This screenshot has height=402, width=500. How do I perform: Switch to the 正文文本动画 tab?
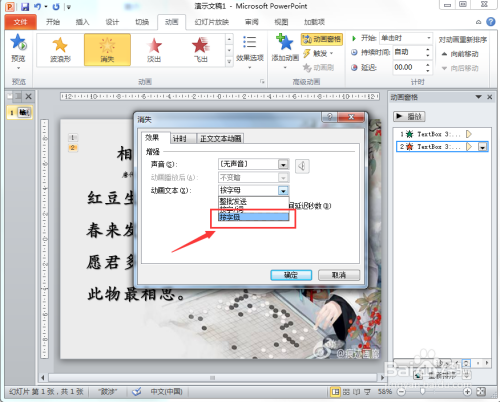220,138
